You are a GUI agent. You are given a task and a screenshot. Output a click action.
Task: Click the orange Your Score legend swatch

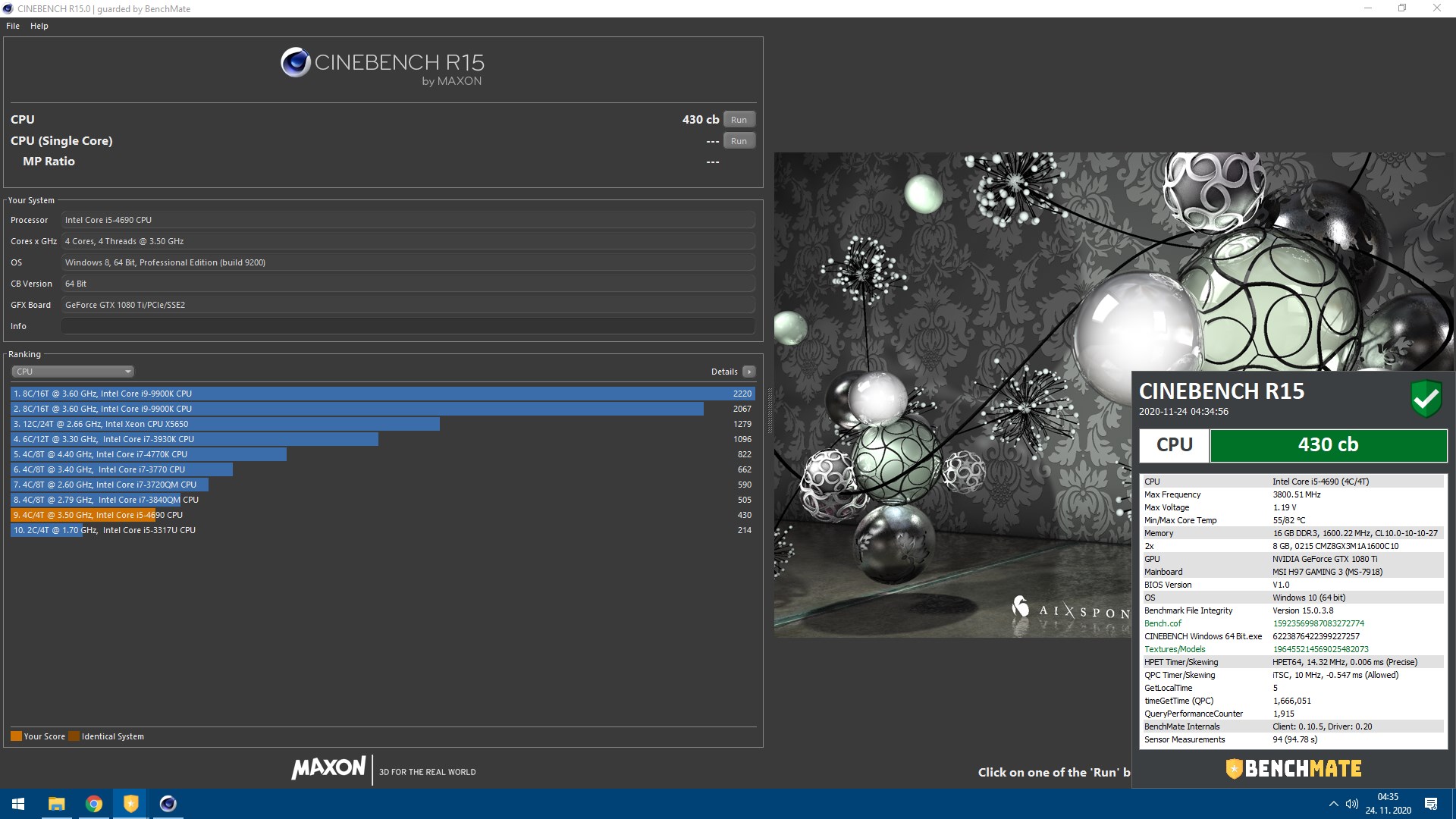pyautogui.click(x=16, y=736)
